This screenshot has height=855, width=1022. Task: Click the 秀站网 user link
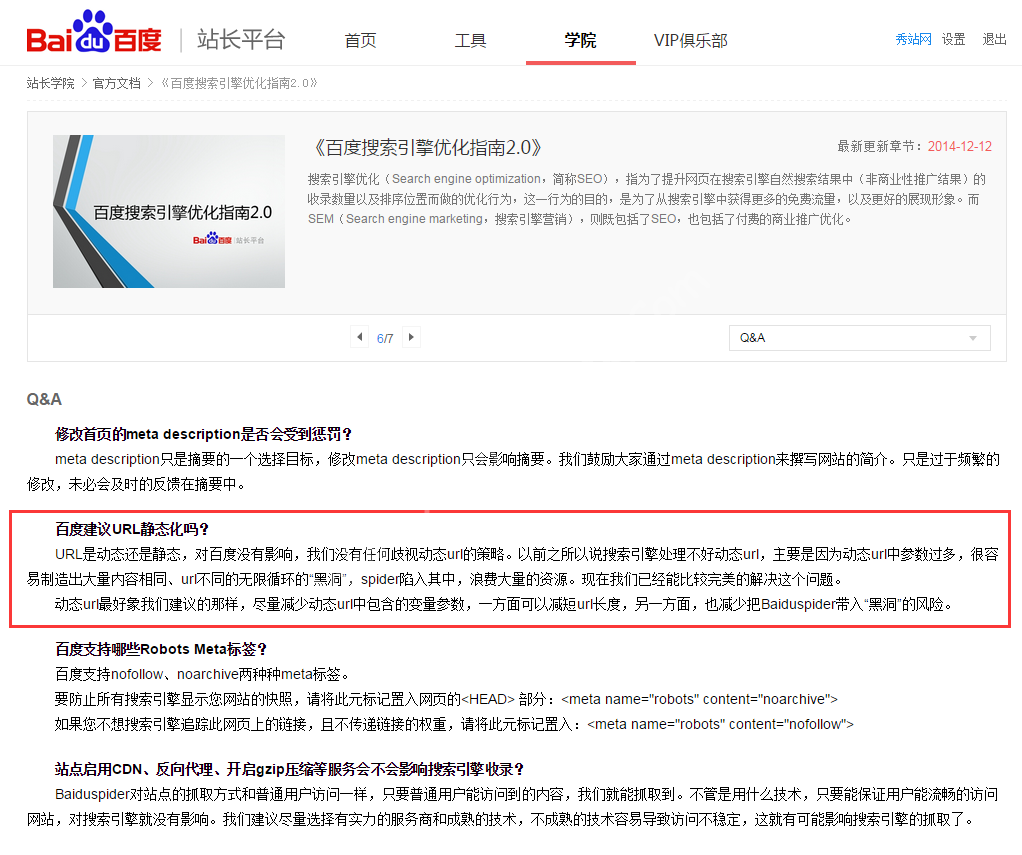tap(913, 39)
